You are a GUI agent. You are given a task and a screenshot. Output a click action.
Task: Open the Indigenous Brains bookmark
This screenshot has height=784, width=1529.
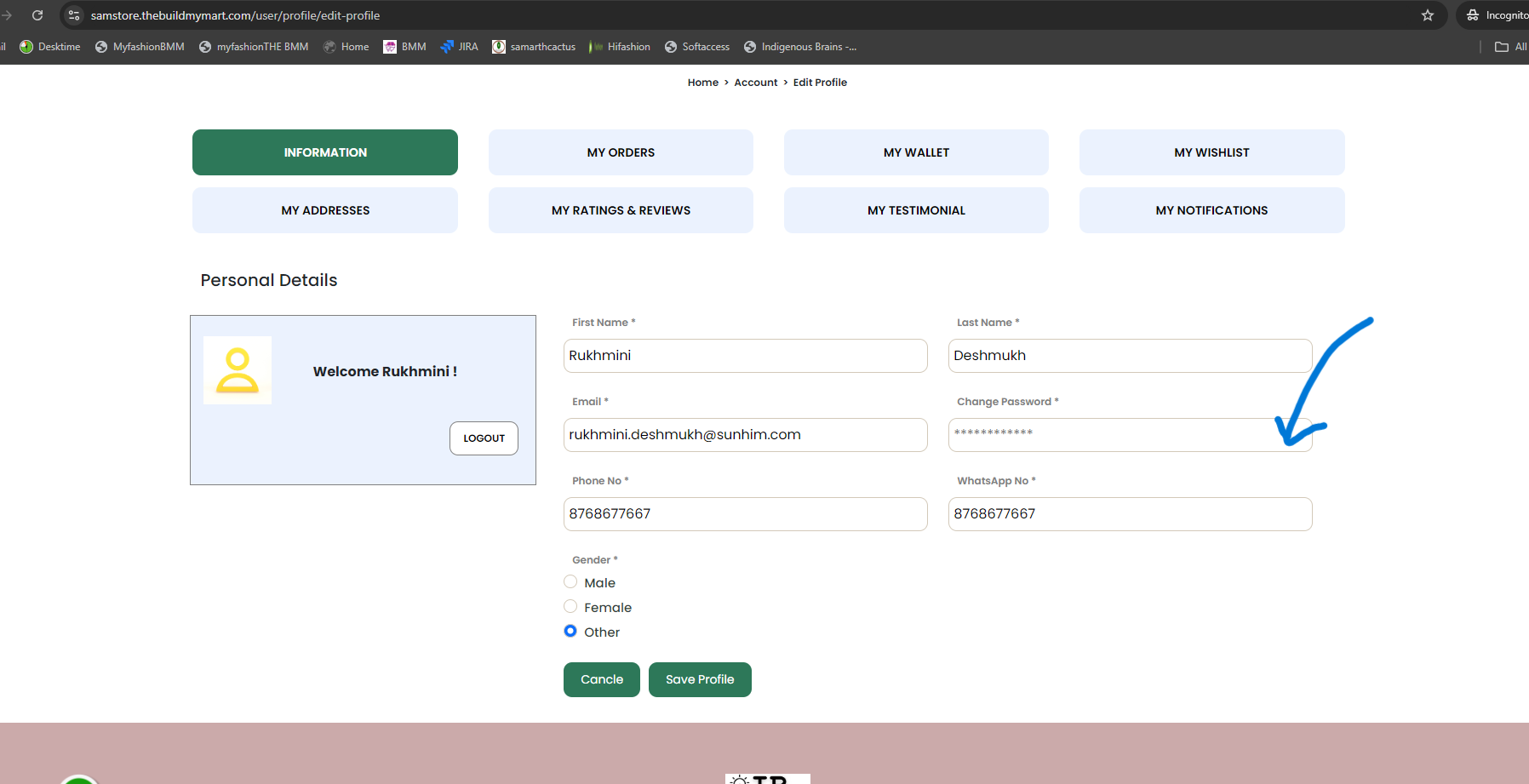tap(800, 47)
